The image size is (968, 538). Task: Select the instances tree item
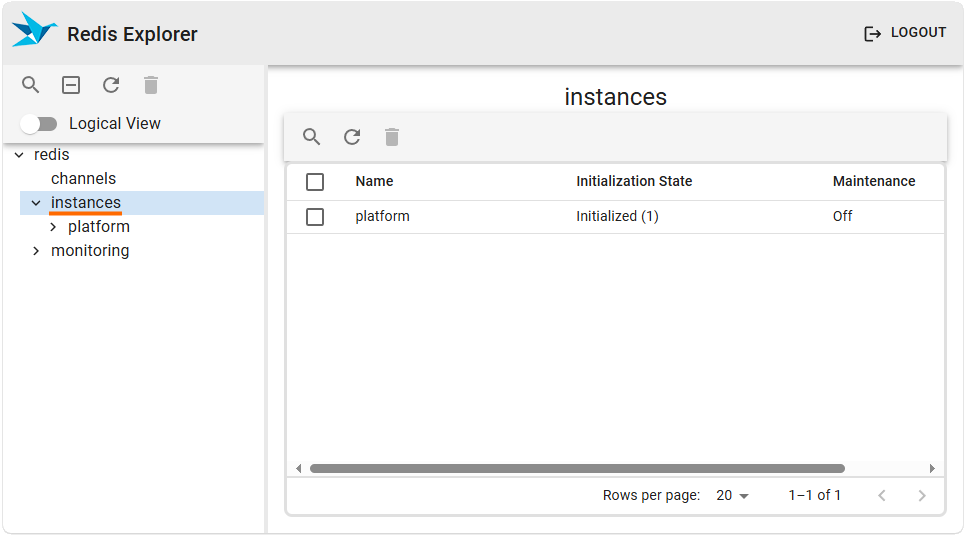(86, 203)
